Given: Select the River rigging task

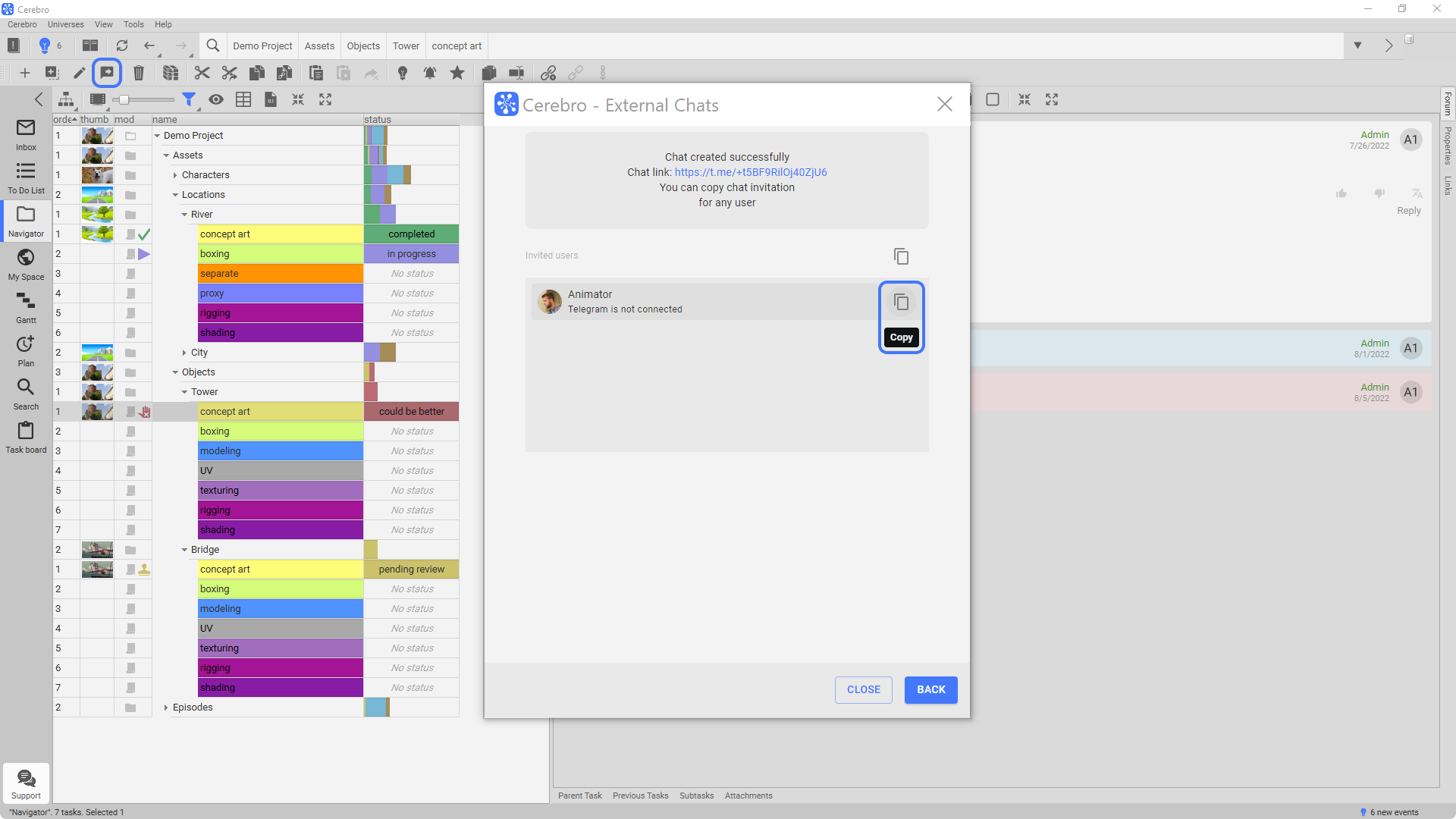Looking at the screenshot, I should click(x=281, y=313).
